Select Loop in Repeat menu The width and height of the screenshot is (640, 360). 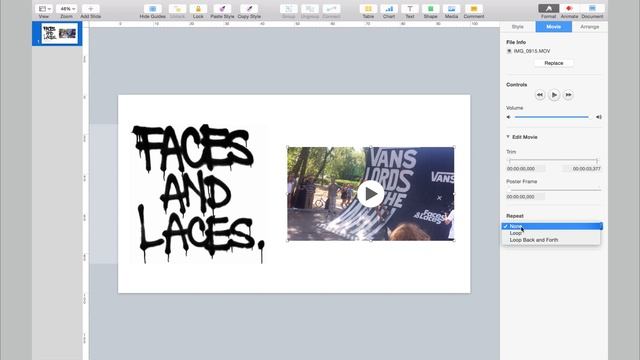[x=551, y=233]
